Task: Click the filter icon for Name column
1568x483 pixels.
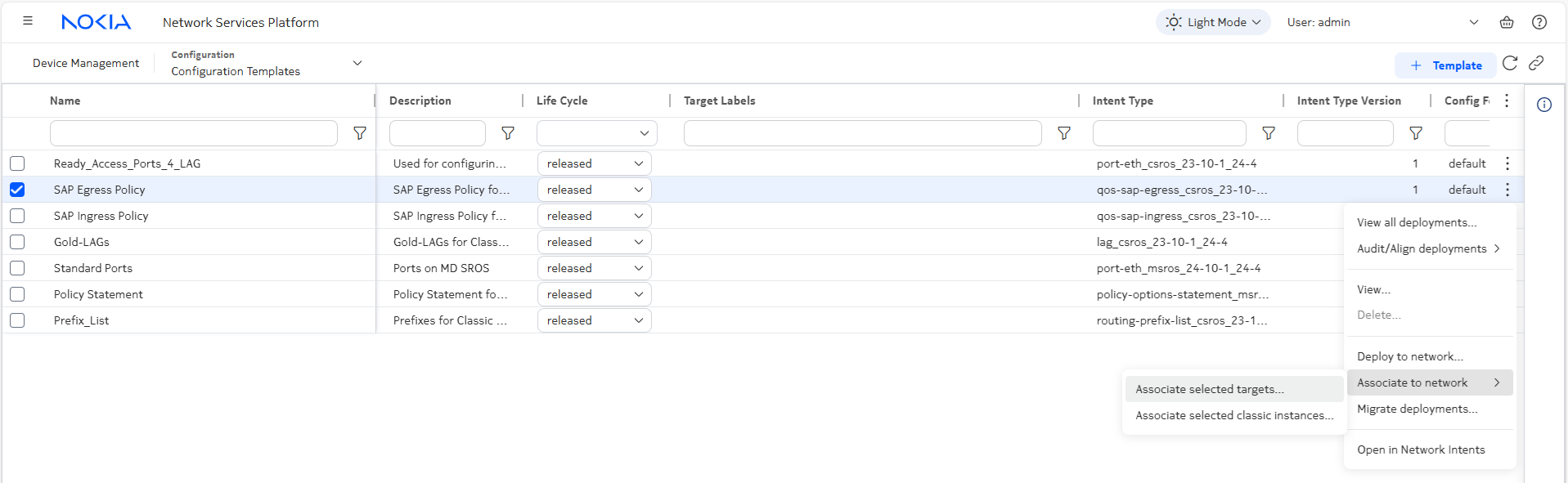Action: click(360, 133)
